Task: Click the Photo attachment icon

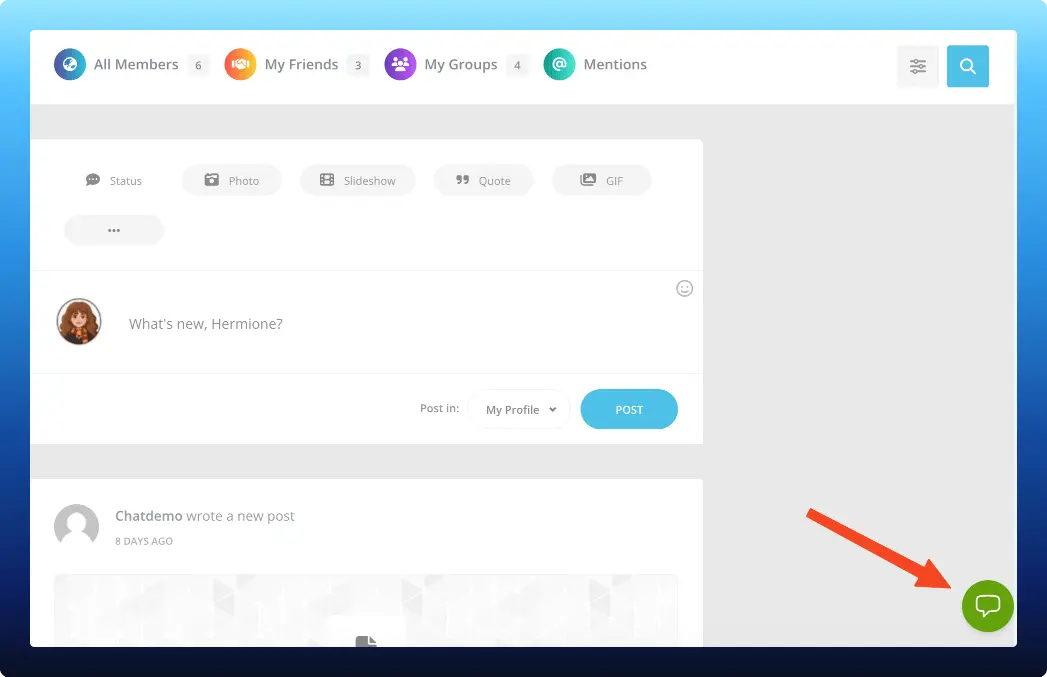Action: 210,180
